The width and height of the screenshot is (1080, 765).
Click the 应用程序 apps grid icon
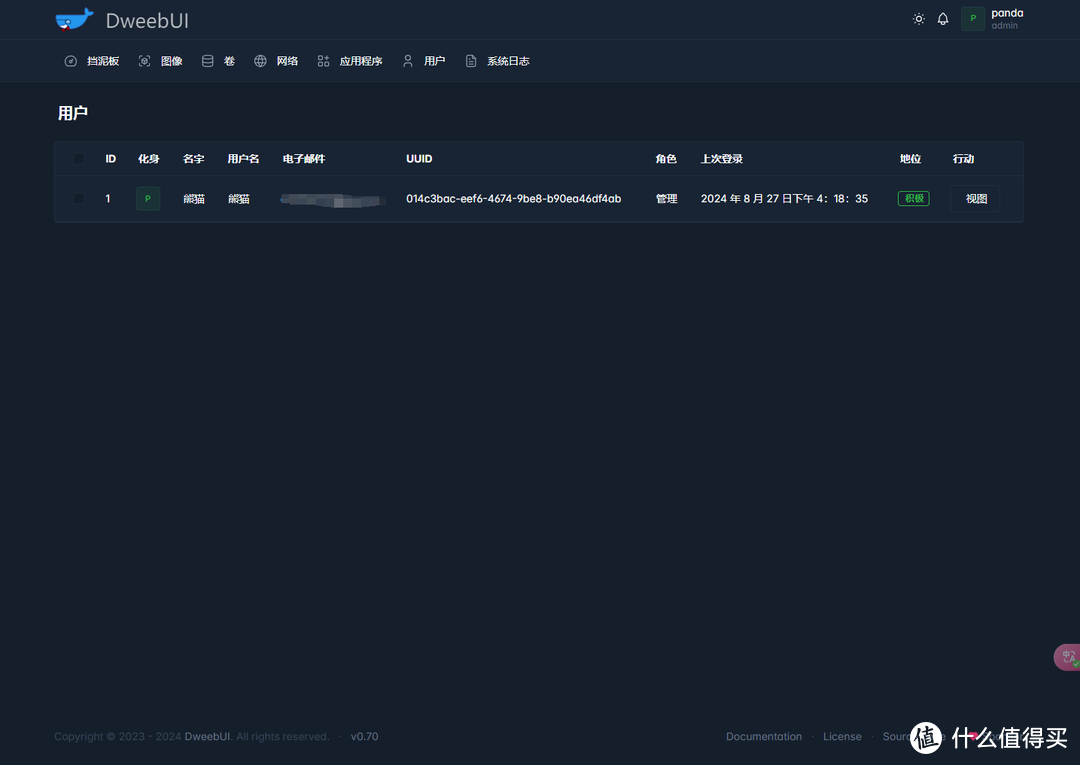[x=323, y=61]
